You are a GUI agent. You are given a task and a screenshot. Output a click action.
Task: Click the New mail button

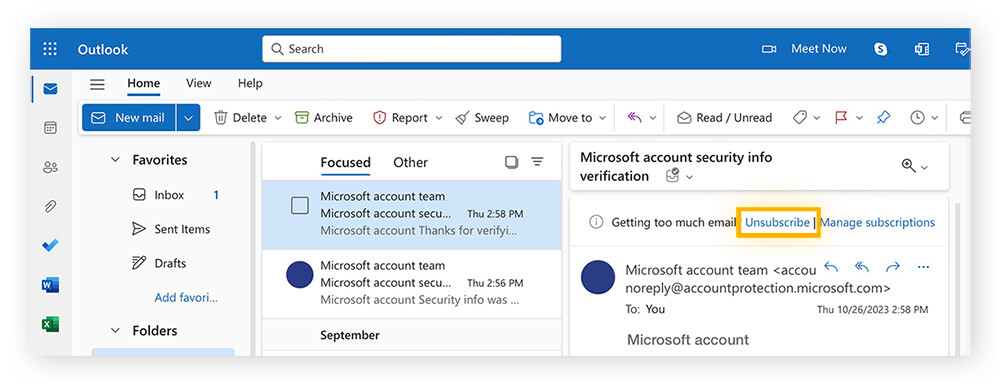click(x=128, y=118)
